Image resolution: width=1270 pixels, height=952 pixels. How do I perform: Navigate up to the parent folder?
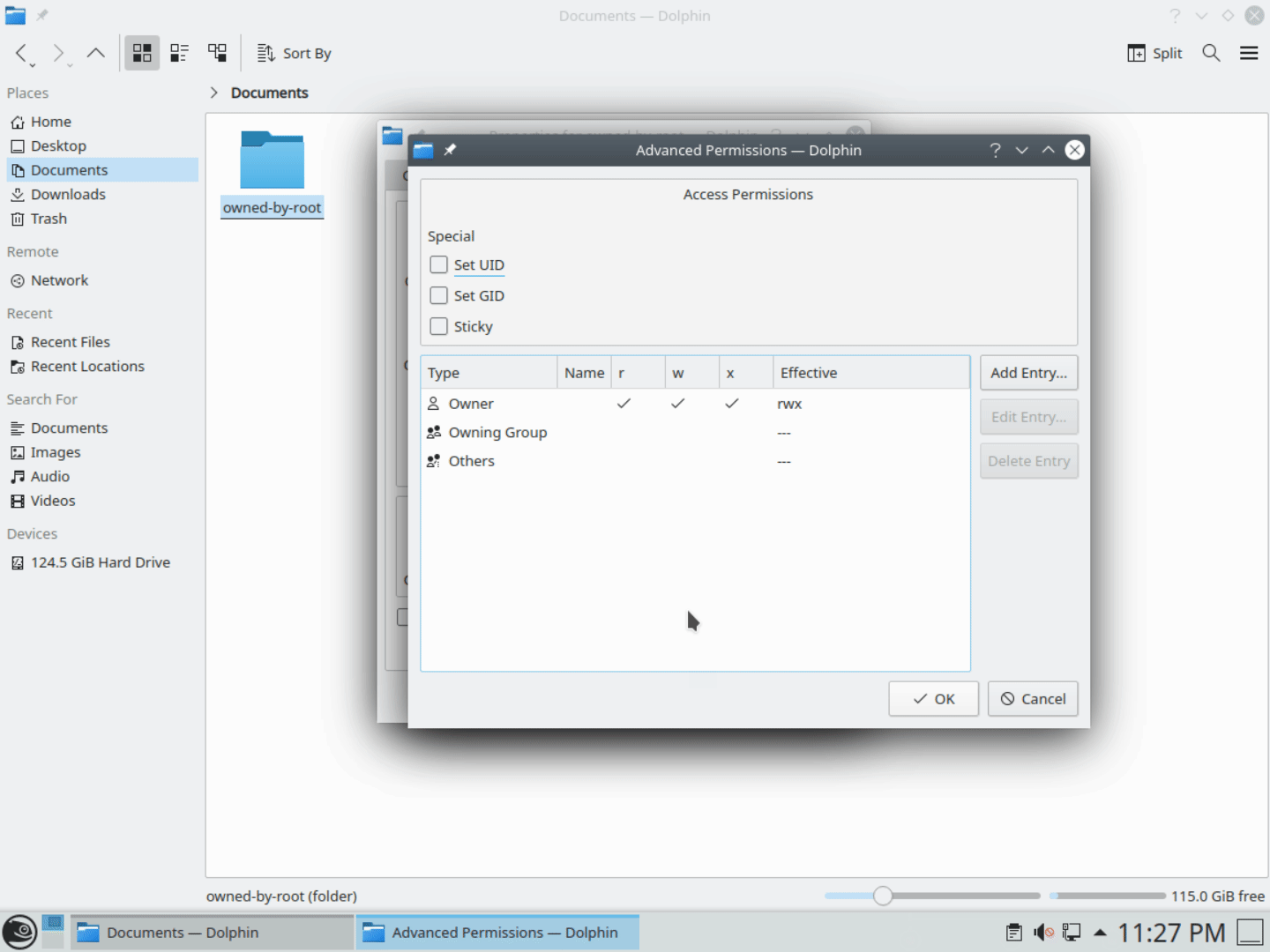click(x=96, y=53)
